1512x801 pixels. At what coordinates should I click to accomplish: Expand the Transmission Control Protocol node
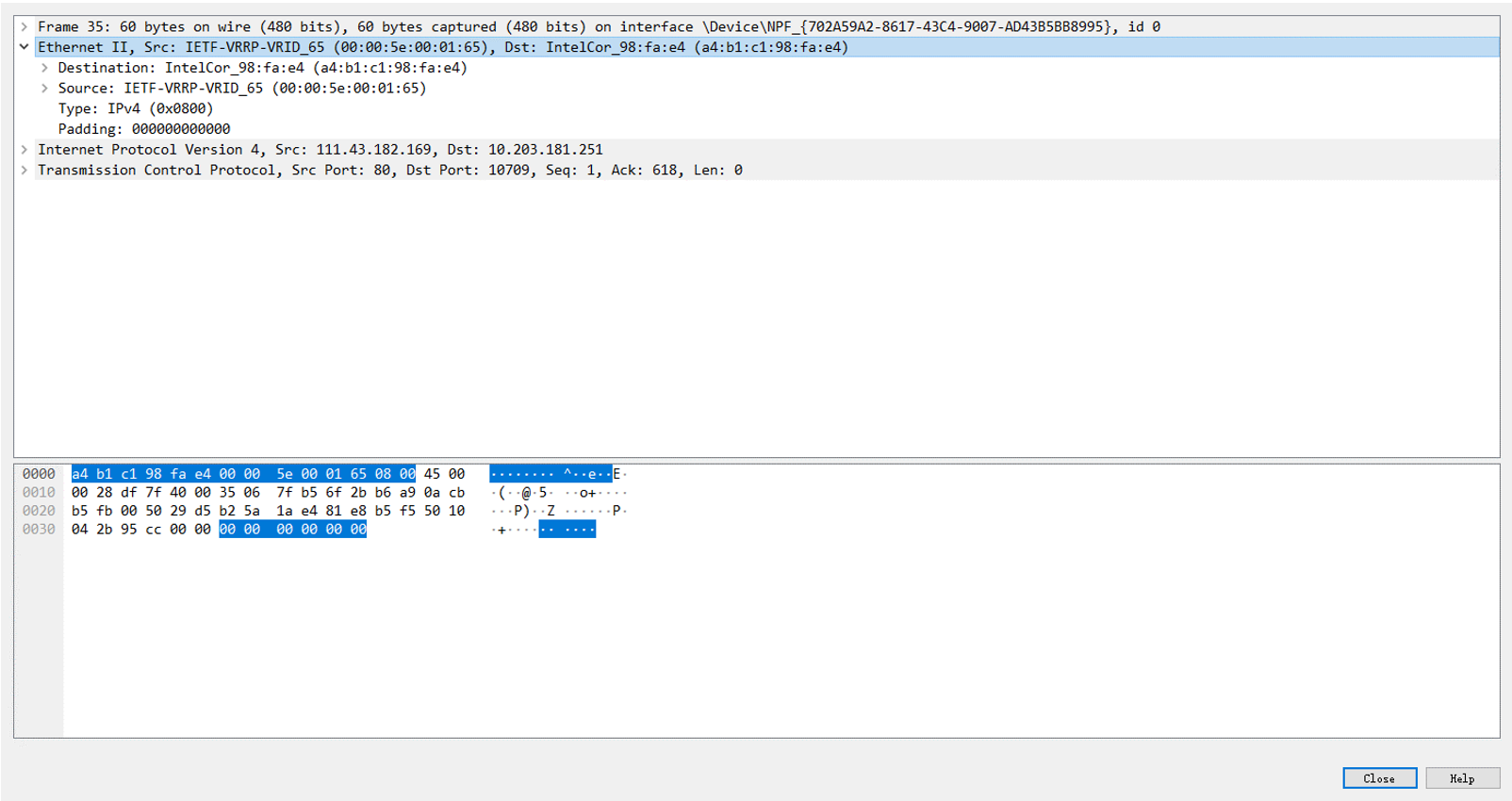coord(25,171)
